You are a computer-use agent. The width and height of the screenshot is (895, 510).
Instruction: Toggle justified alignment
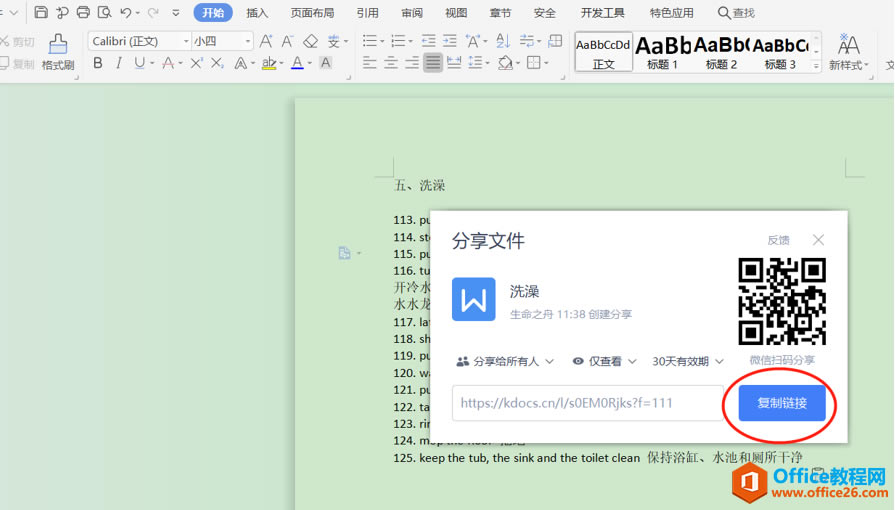point(433,63)
